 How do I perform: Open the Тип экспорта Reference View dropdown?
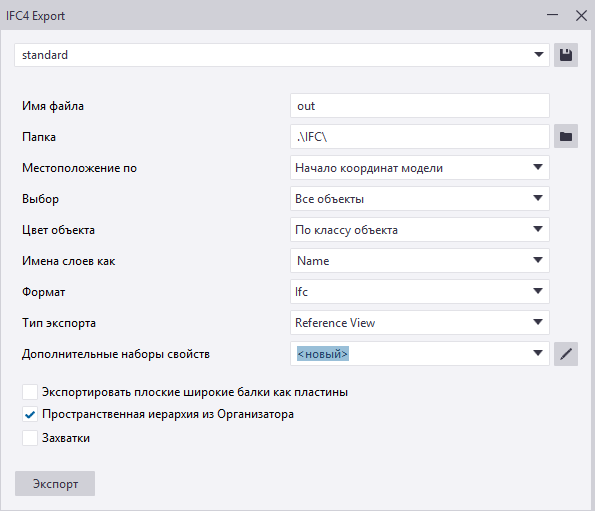(x=420, y=323)
